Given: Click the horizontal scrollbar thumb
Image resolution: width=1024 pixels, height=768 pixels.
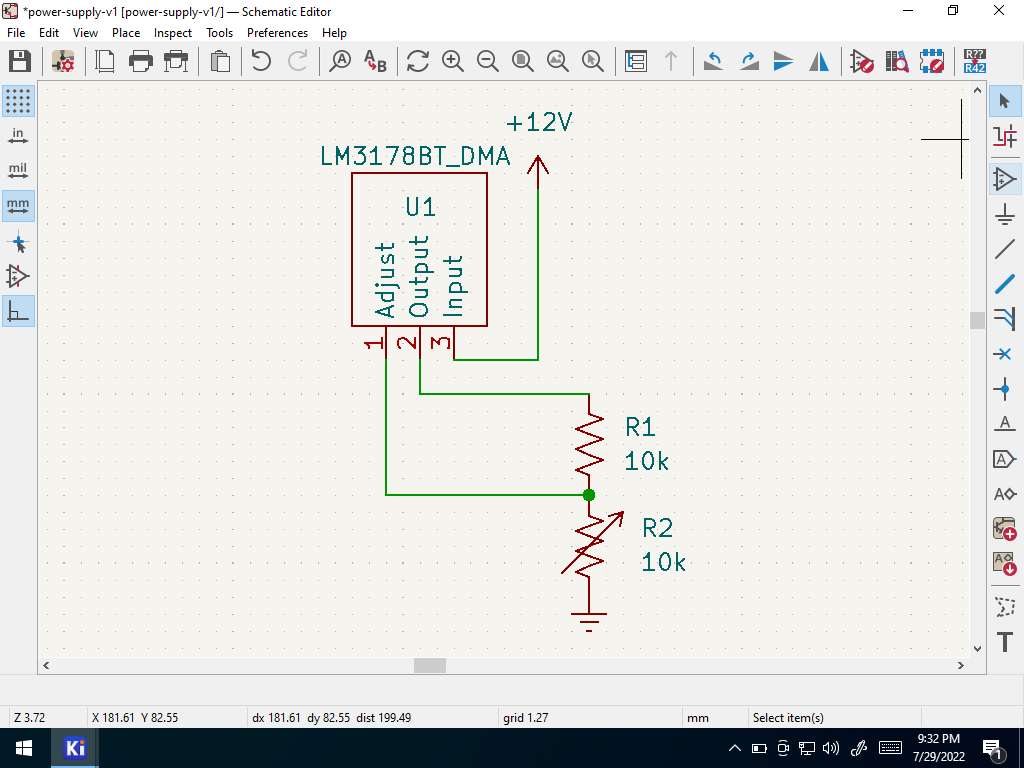Looking at the screenshot, I should 430,665.
